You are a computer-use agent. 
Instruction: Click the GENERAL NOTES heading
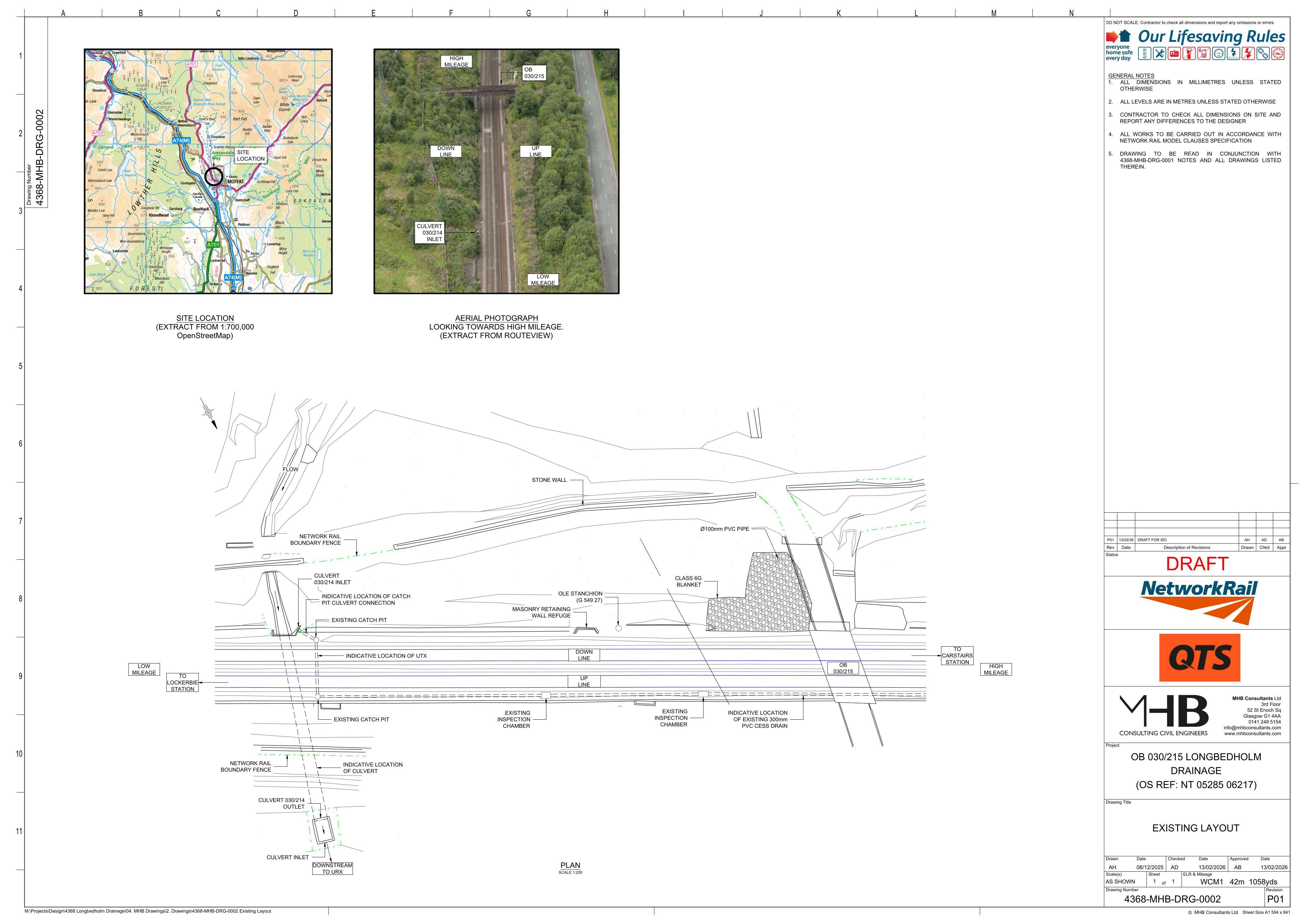coord(1131,75)
